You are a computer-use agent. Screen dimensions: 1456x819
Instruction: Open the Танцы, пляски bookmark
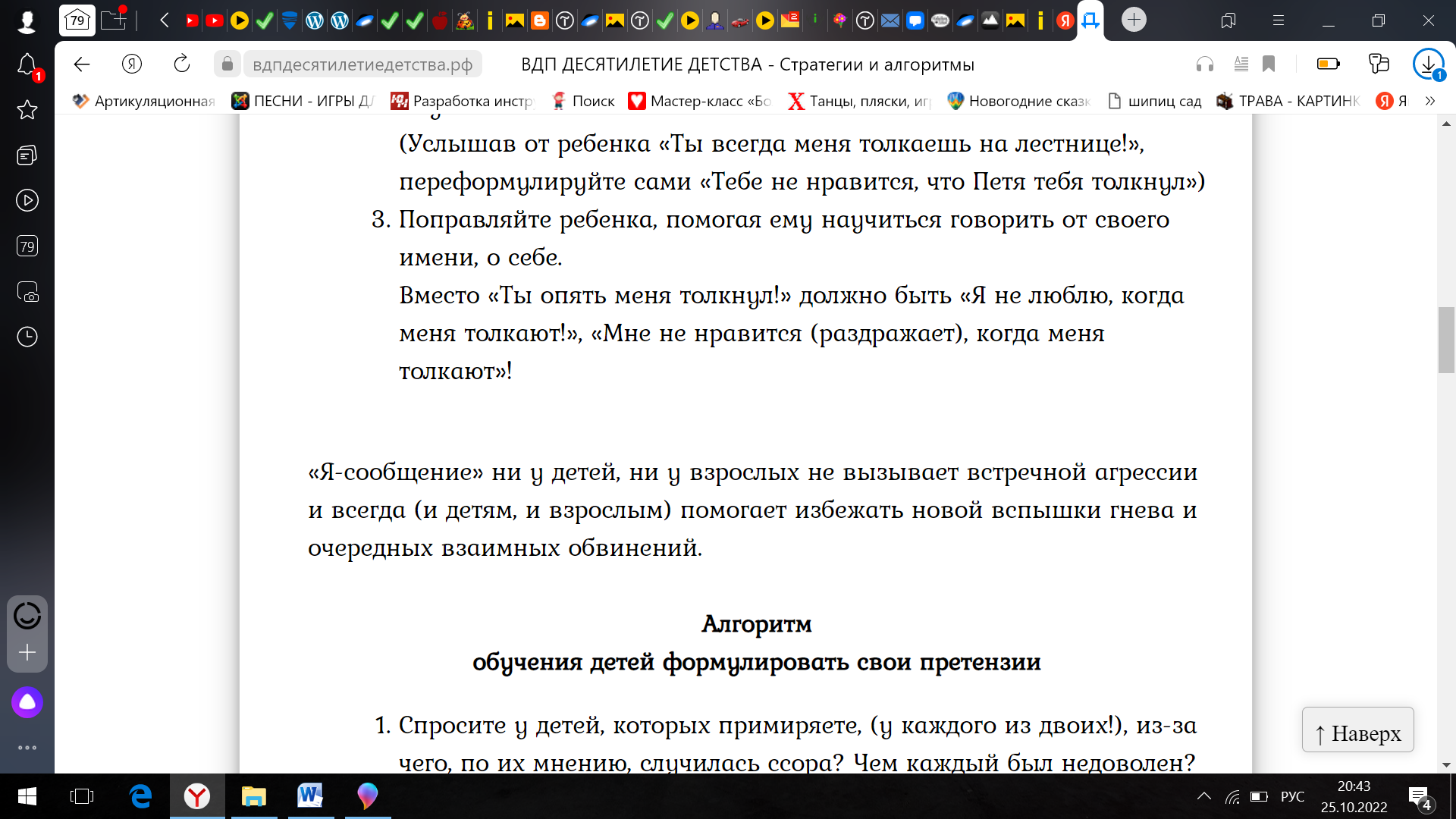[859, 101]
